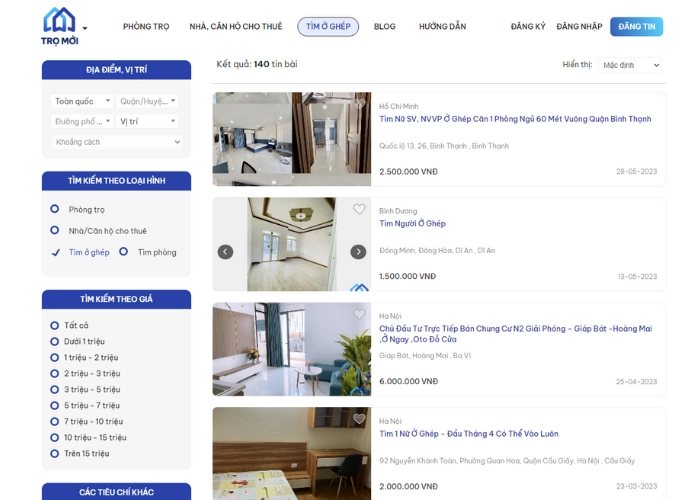Select price range 3 triệu - 5 triệu

point(55,389)
